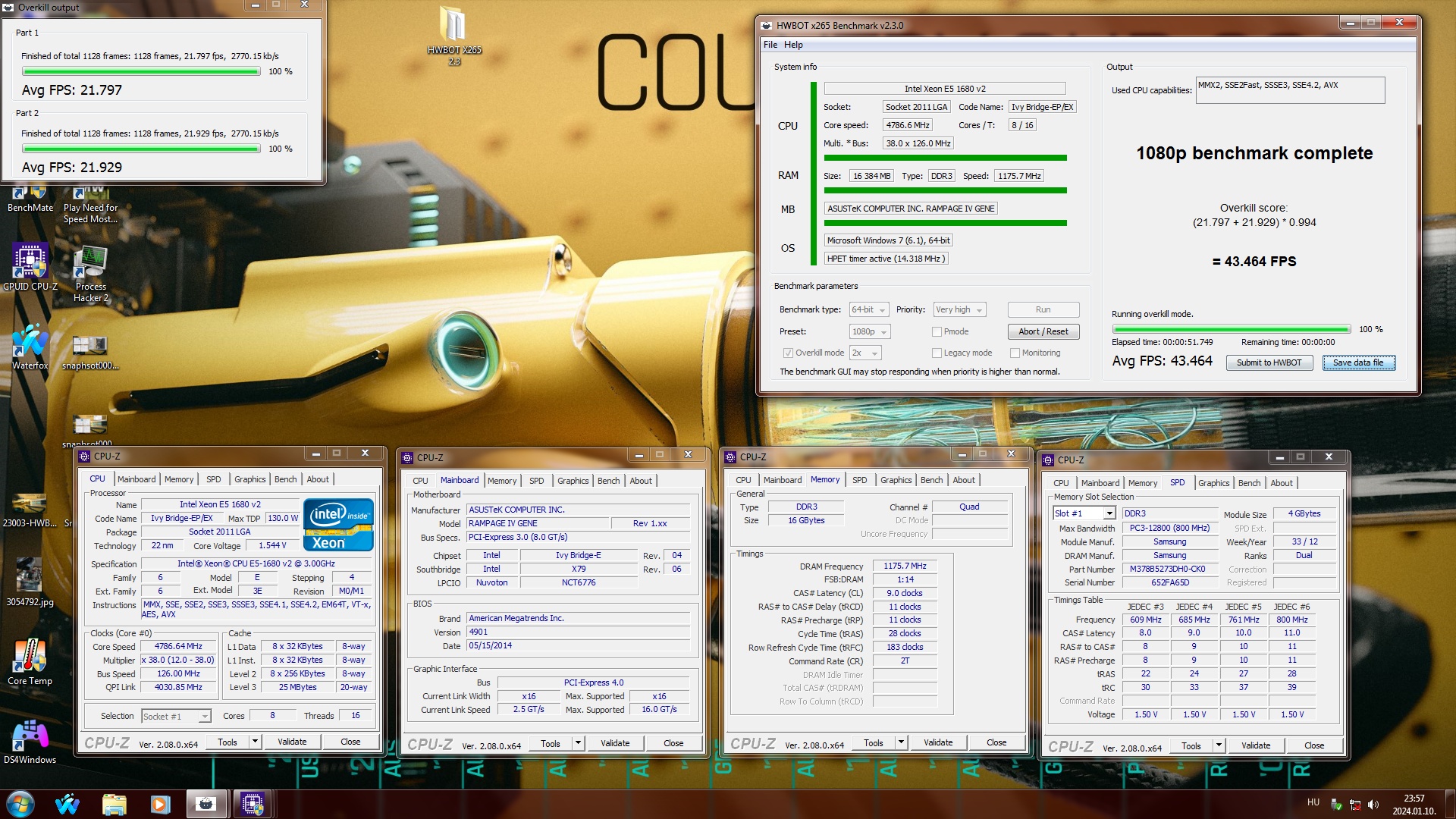Click Validate in the Memory CPU-Z window
This screenshot has width=1456, height=819.
[938, 742]
